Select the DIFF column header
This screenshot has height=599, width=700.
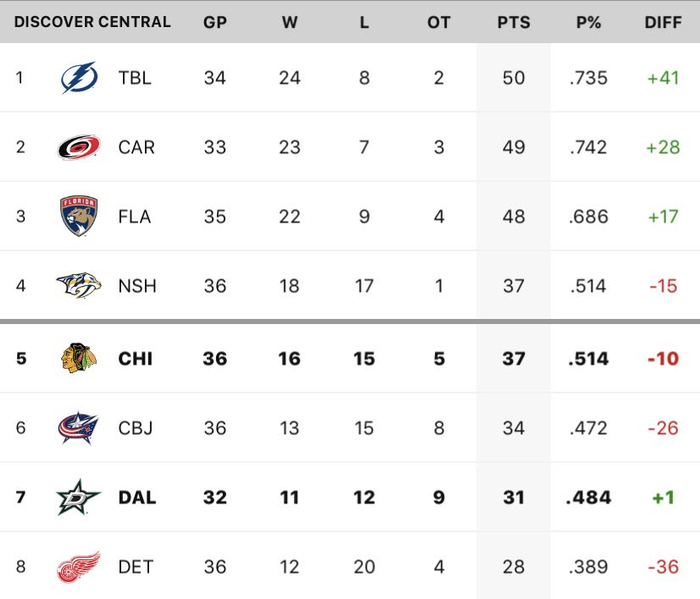[663, 22]
